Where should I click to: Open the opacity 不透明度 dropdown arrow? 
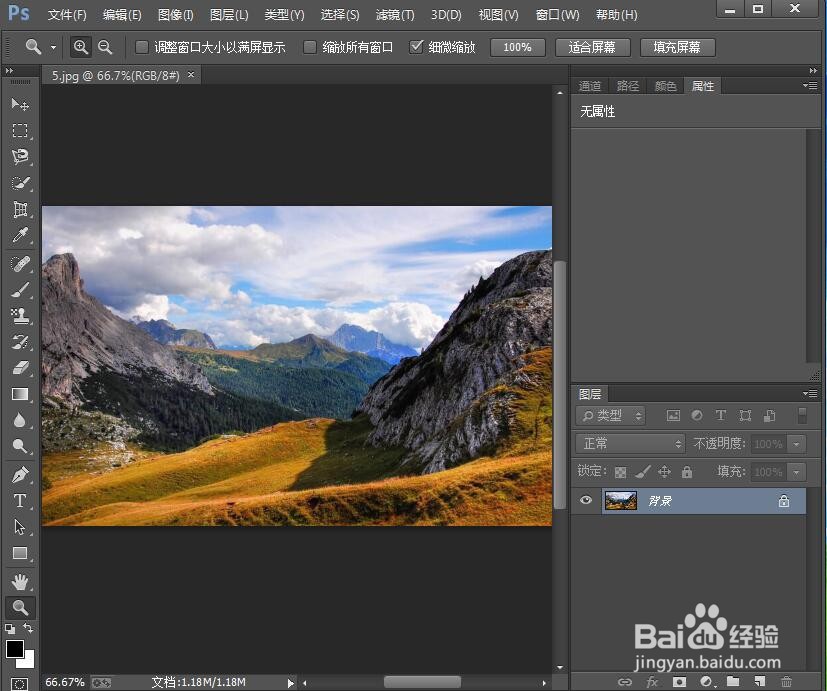point(796,444)
